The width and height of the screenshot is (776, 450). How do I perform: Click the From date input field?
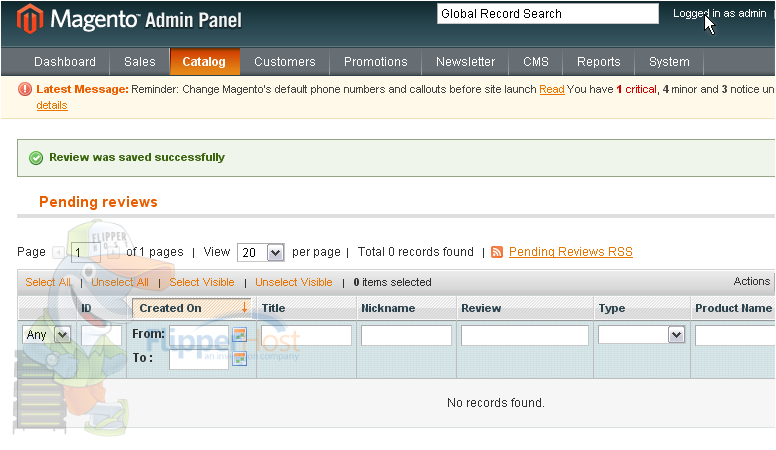(199, 335)
